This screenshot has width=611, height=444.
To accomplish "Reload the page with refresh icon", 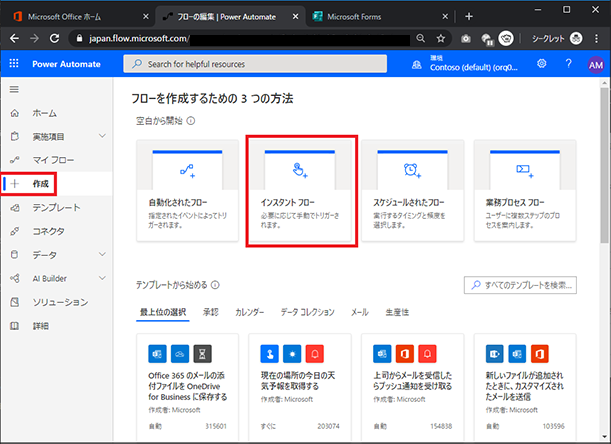I will pos(55,38).
